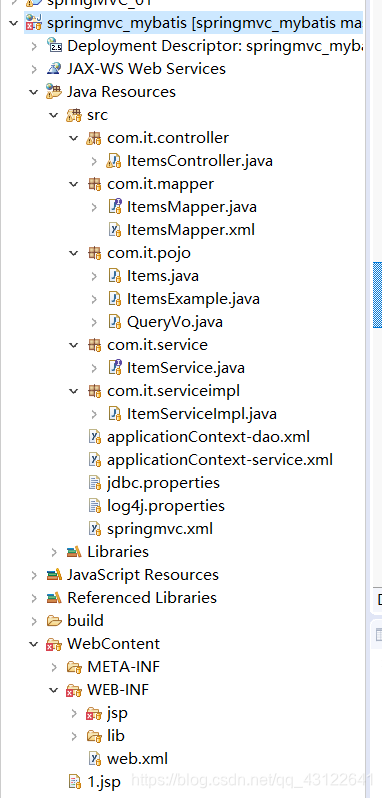Image resolution: width=382 pixels, height=798 pixels.
Task: Click the com.it.serviceimpl package icon
Action: 94,390
